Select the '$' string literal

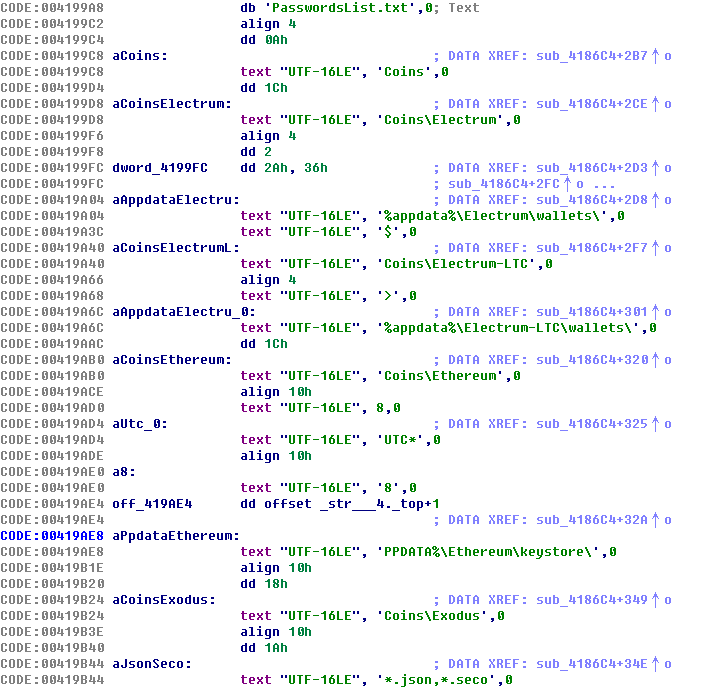click(388, 232)
